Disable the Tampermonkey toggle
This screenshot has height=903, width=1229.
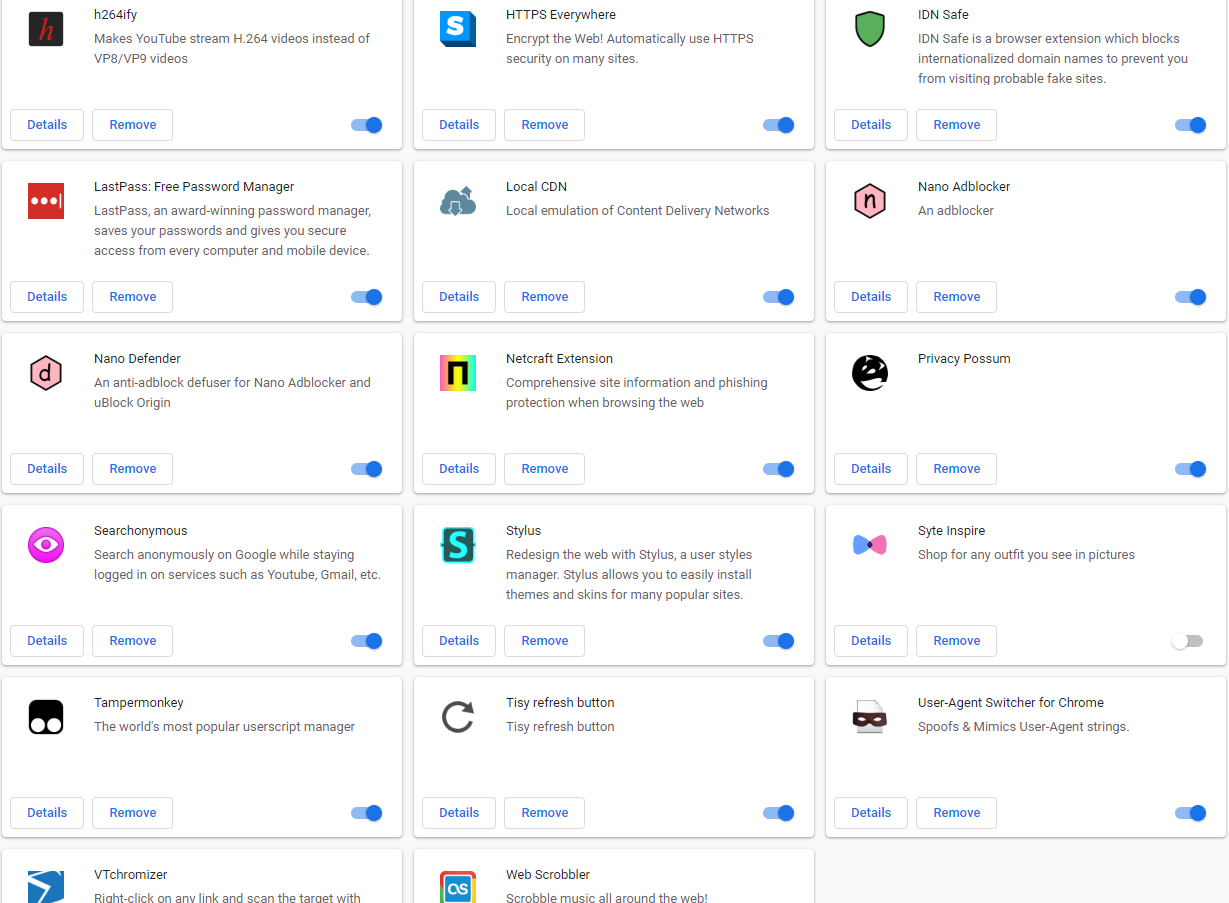(x=367, y=813)
